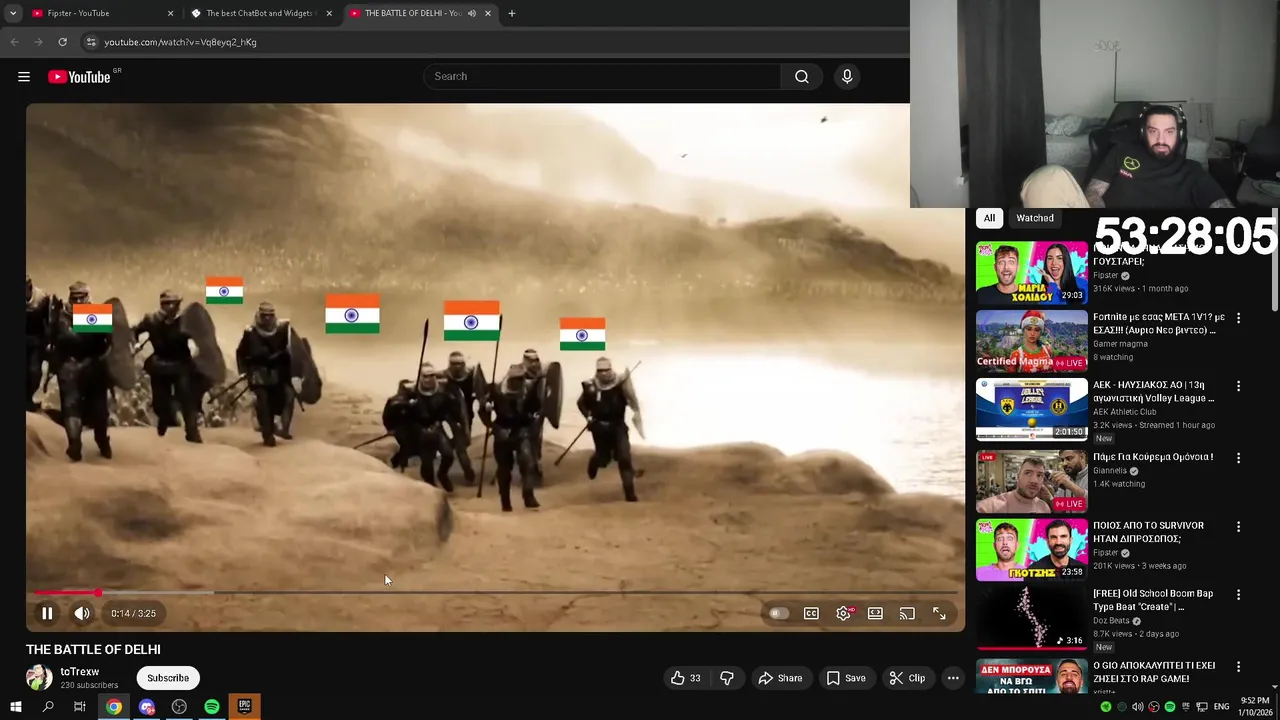This screenshot has height=720, width=1280.
Task: Open Windows taskbar search
Action: point(47,707)
